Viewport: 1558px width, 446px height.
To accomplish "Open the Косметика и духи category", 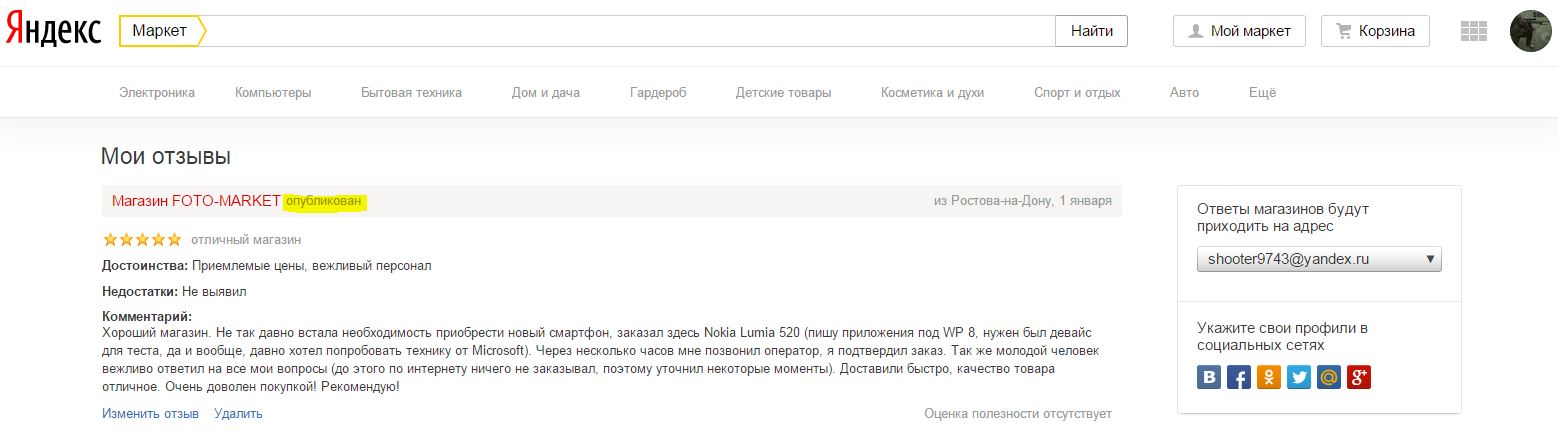I will point(932,93).
